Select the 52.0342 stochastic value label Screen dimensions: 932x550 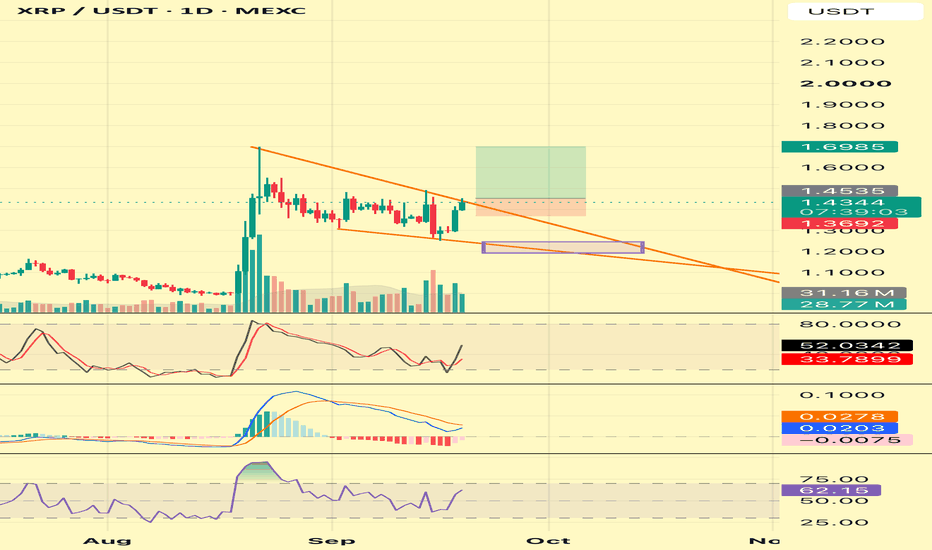pyautogui.click(x=847, y=345)
